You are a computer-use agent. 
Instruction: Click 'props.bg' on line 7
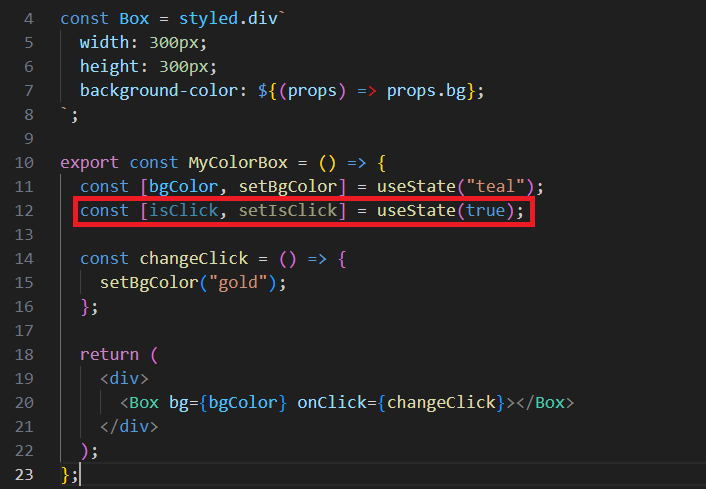click(426, 91)
